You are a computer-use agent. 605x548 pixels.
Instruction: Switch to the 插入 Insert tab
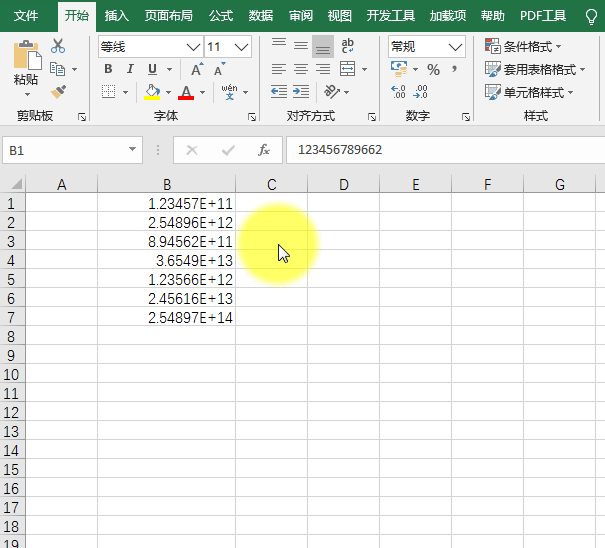click(117, 16)
